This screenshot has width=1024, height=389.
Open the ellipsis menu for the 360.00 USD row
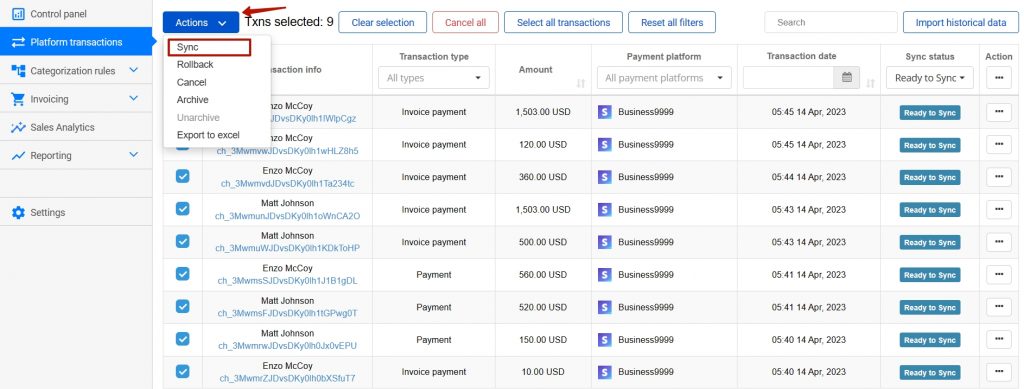click(999, 178)
